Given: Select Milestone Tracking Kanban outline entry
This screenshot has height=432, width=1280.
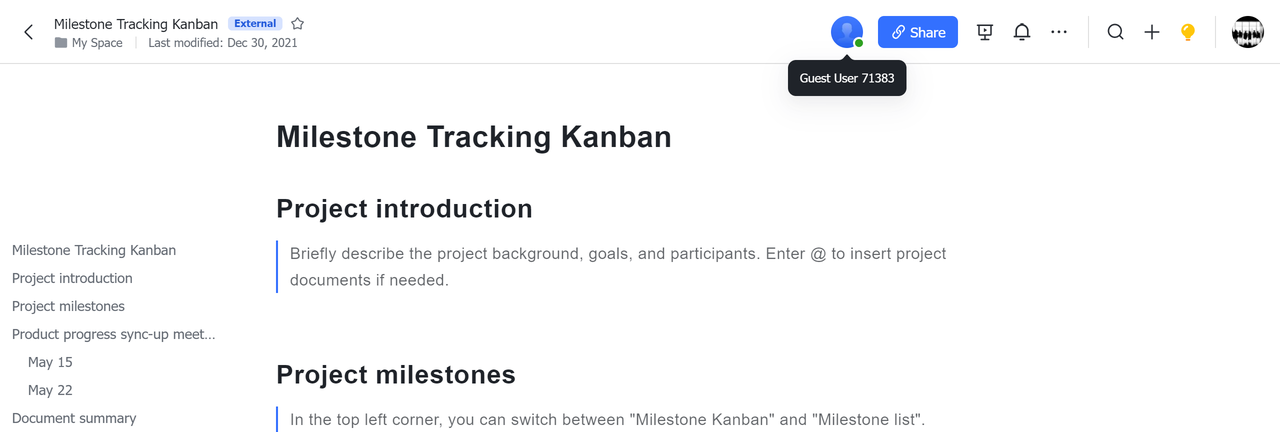Looking at the screenshot, I should [x=94, y=250].
